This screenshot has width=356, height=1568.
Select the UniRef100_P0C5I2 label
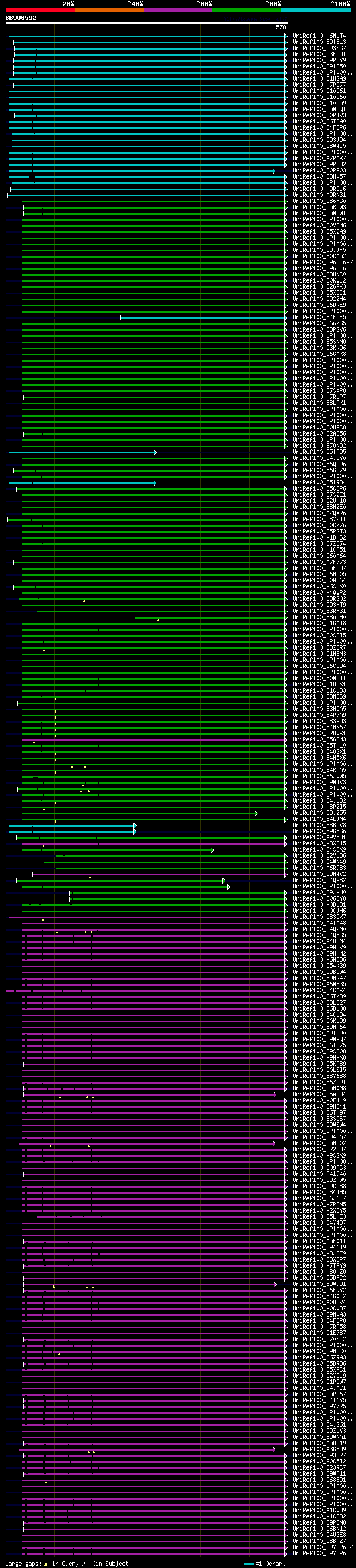319,1461
